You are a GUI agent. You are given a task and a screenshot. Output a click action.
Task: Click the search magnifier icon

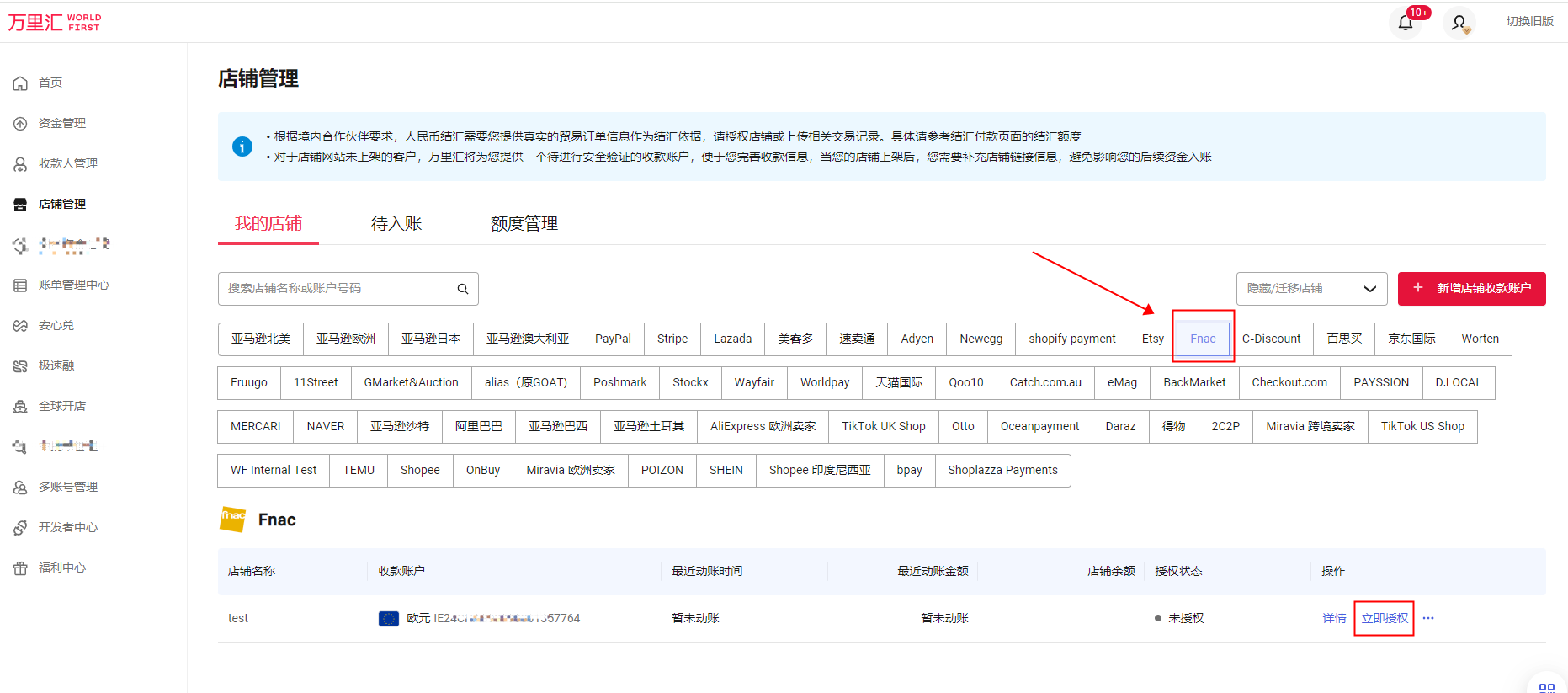463,289
